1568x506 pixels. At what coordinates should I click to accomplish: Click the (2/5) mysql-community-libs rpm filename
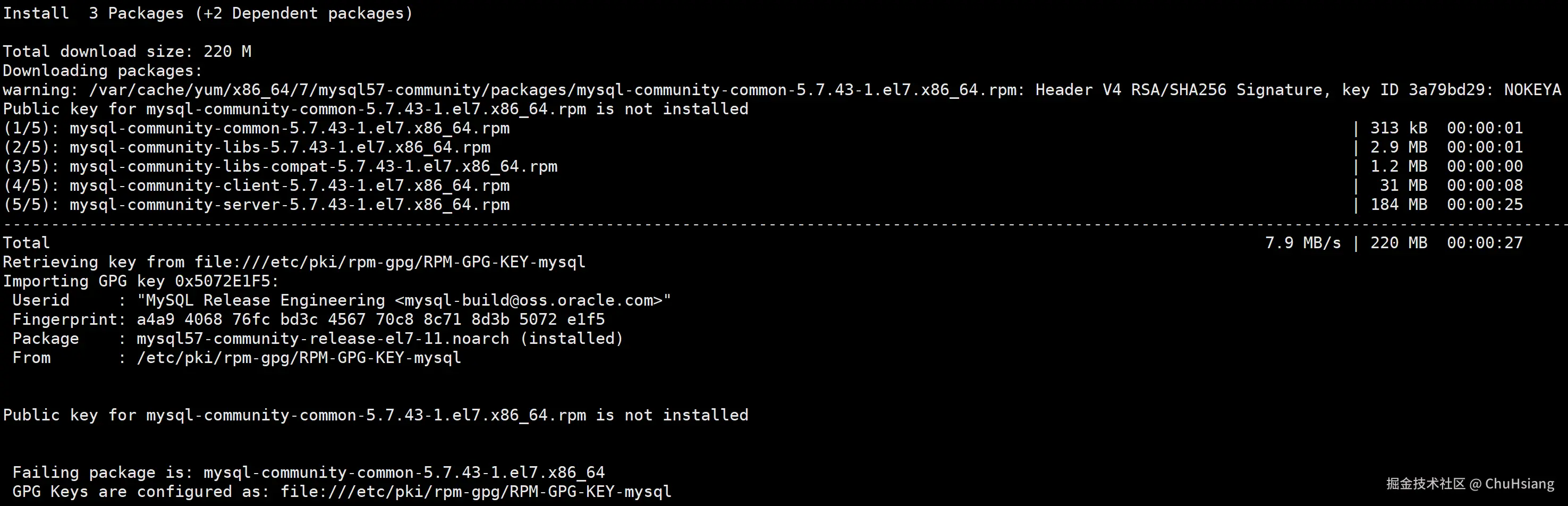[x=279, y=147]
